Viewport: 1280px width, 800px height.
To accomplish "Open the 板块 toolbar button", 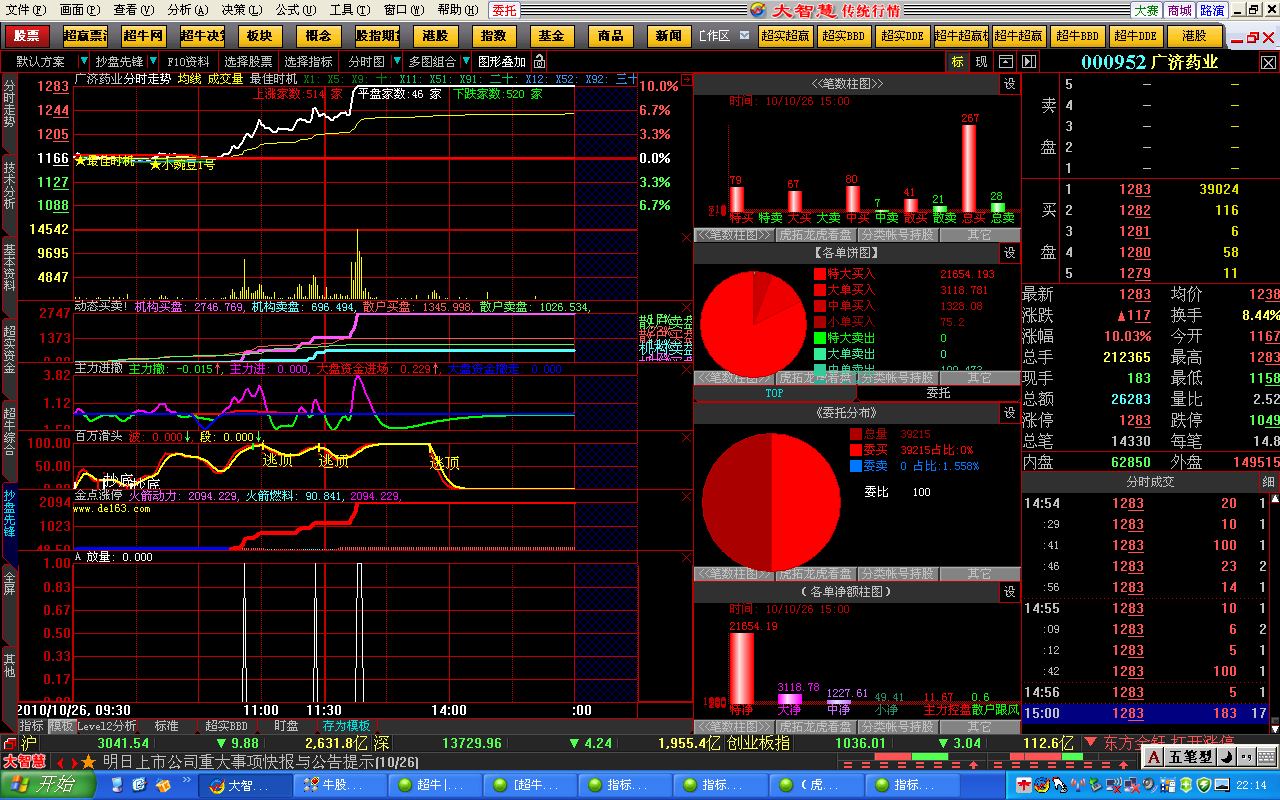I will 260,36.
